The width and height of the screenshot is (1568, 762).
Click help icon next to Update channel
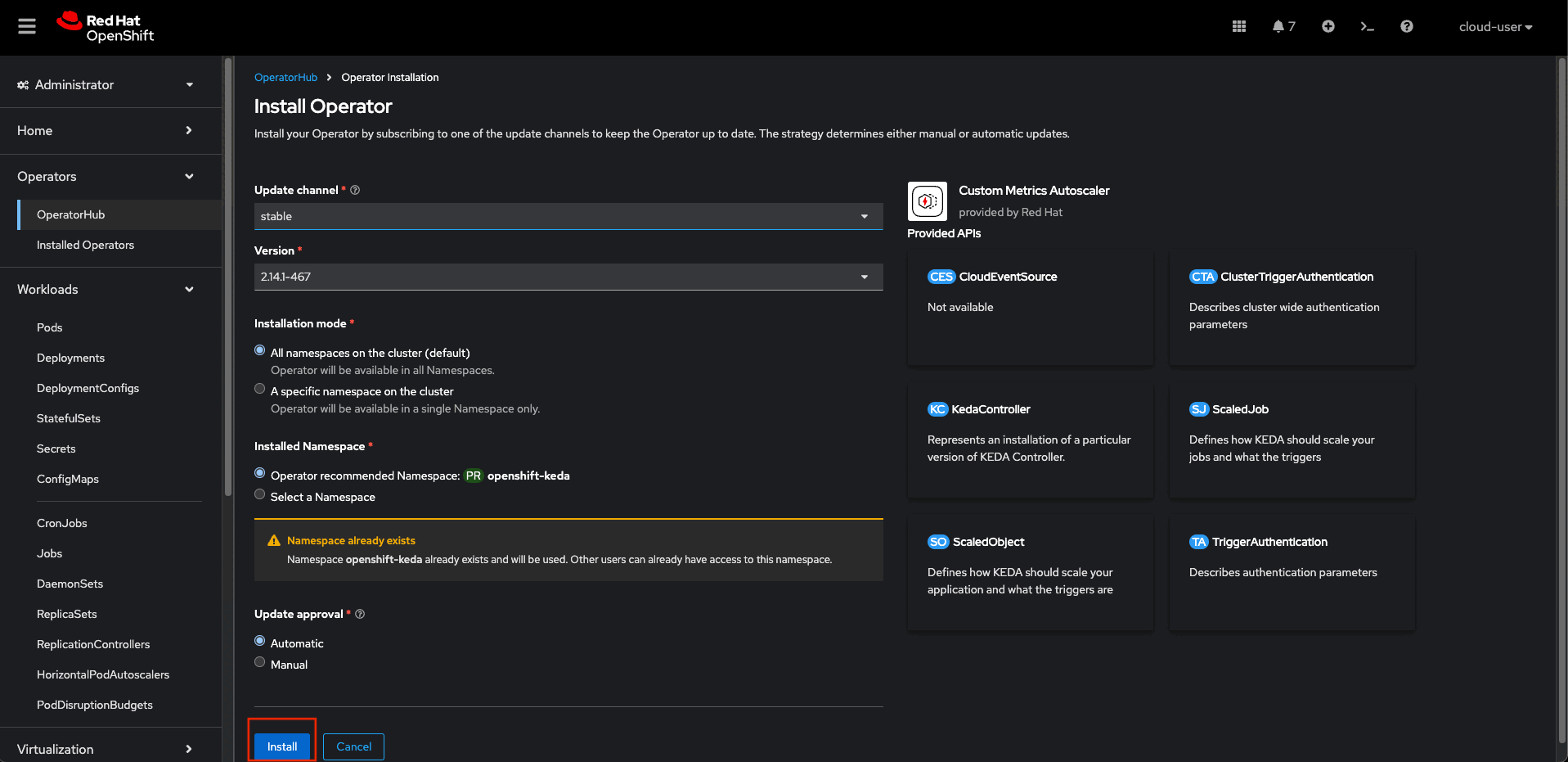click(x=355, y=190)
